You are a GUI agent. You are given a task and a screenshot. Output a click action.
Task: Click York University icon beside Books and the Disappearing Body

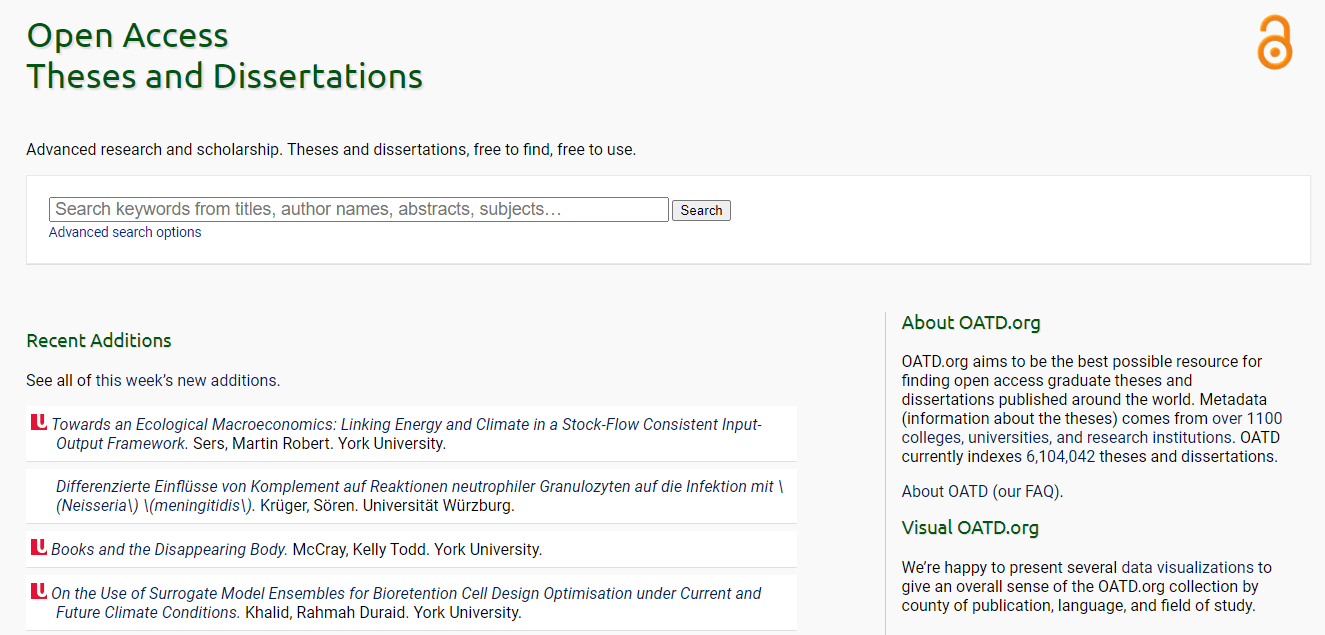tap(39, 548)
